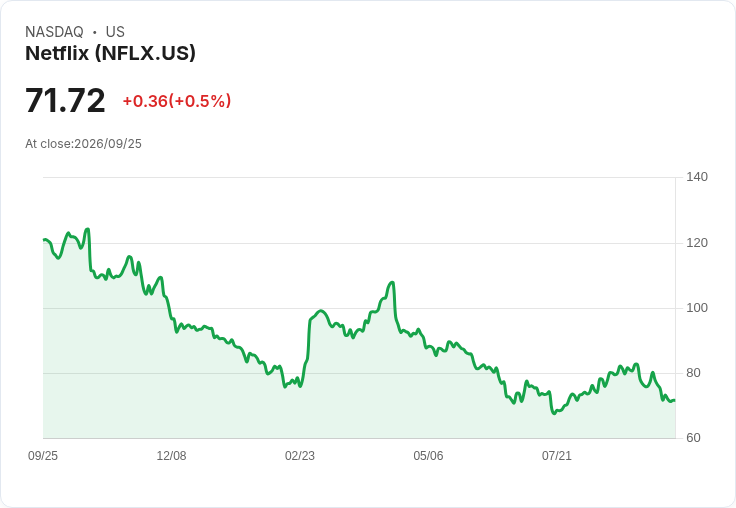Click the current price 71.72
736x508 pixels.
(x=65, y=100)
